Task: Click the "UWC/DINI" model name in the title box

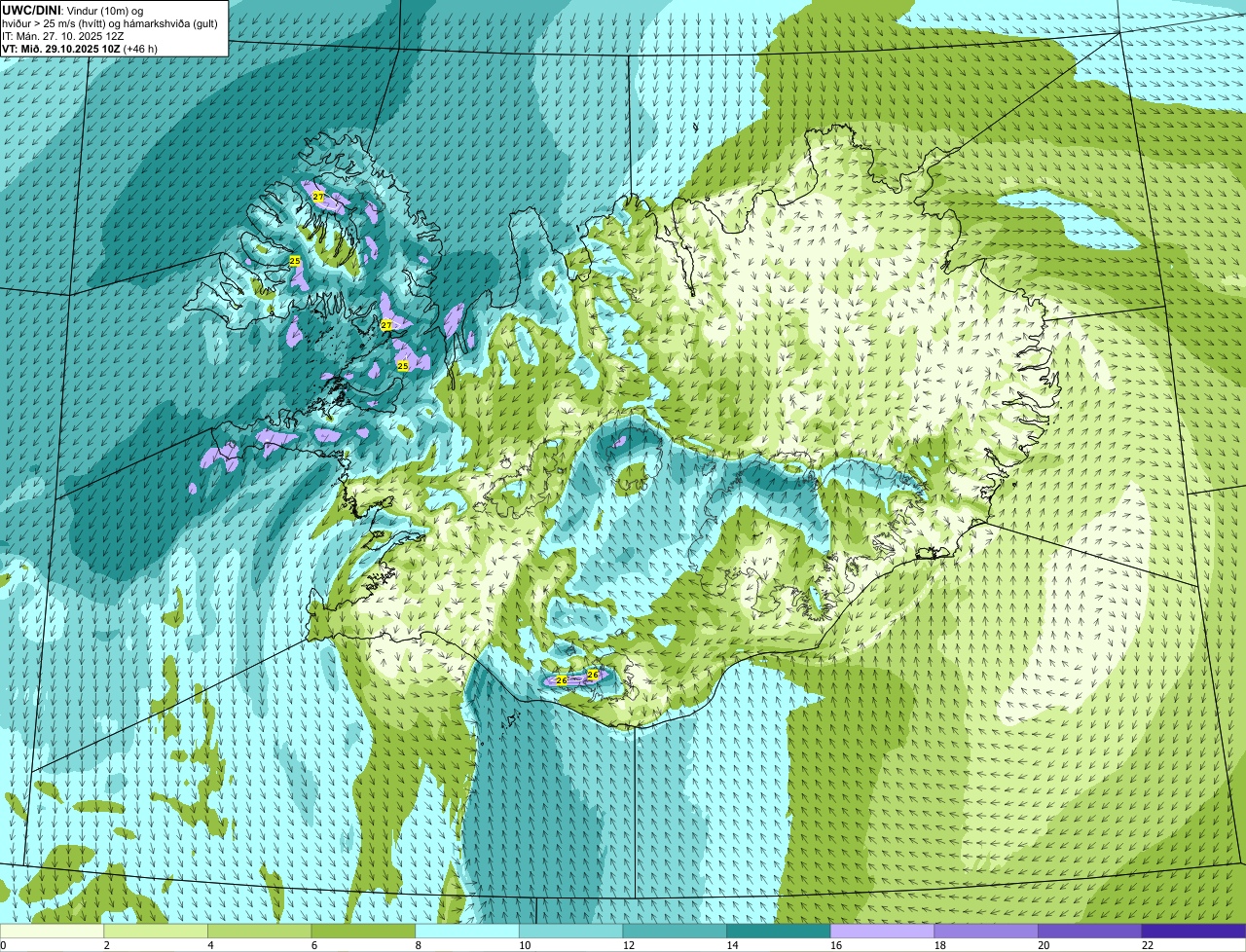Action: 30,10
